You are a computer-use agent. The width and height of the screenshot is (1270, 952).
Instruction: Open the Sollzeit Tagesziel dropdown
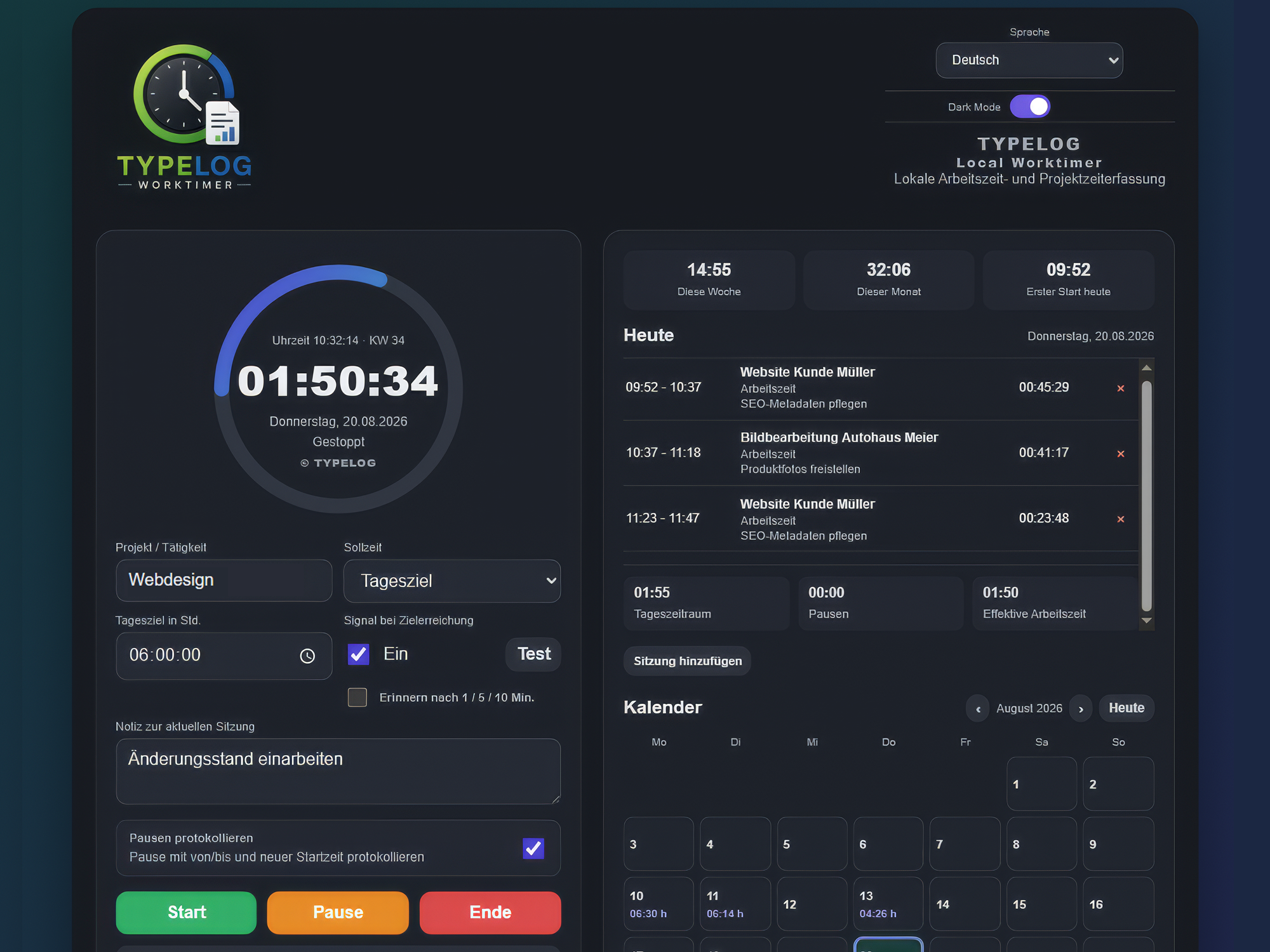pos(452,581)
